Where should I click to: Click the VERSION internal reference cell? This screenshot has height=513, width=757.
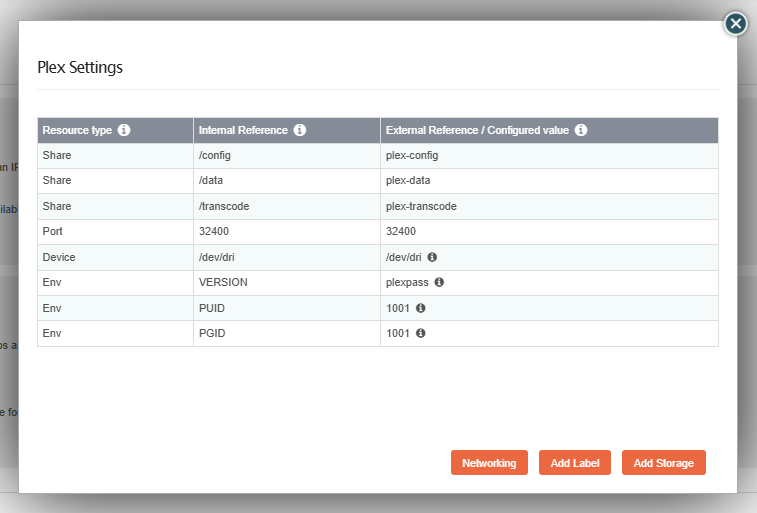(x=223, y=282)
